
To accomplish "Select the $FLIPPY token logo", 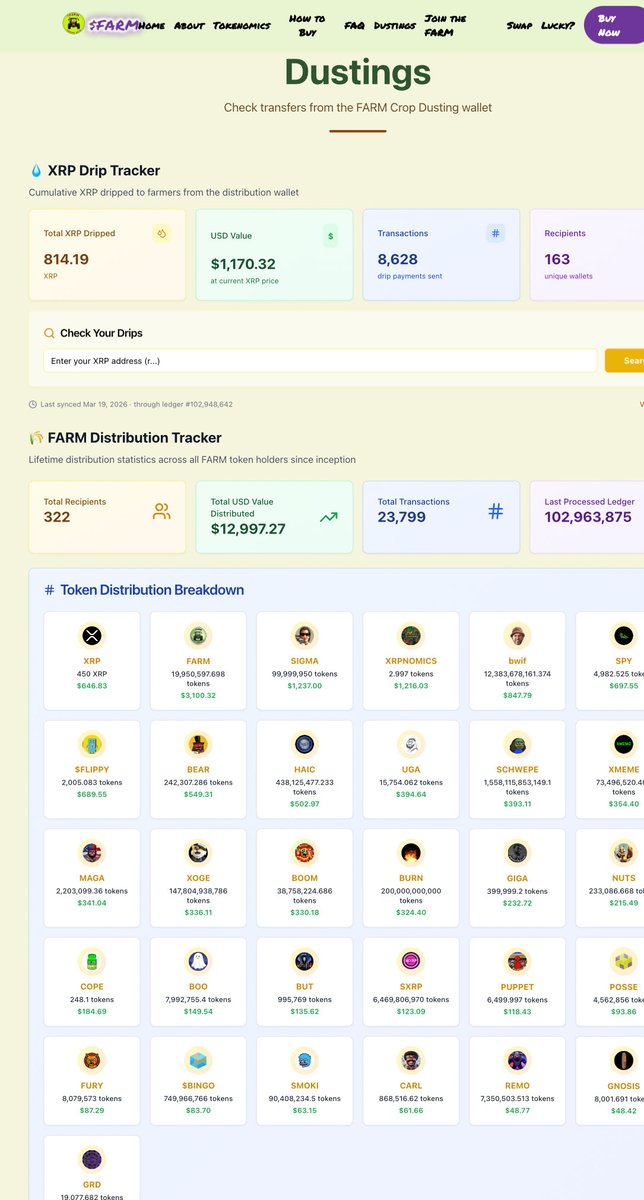I will pos(92,744).
